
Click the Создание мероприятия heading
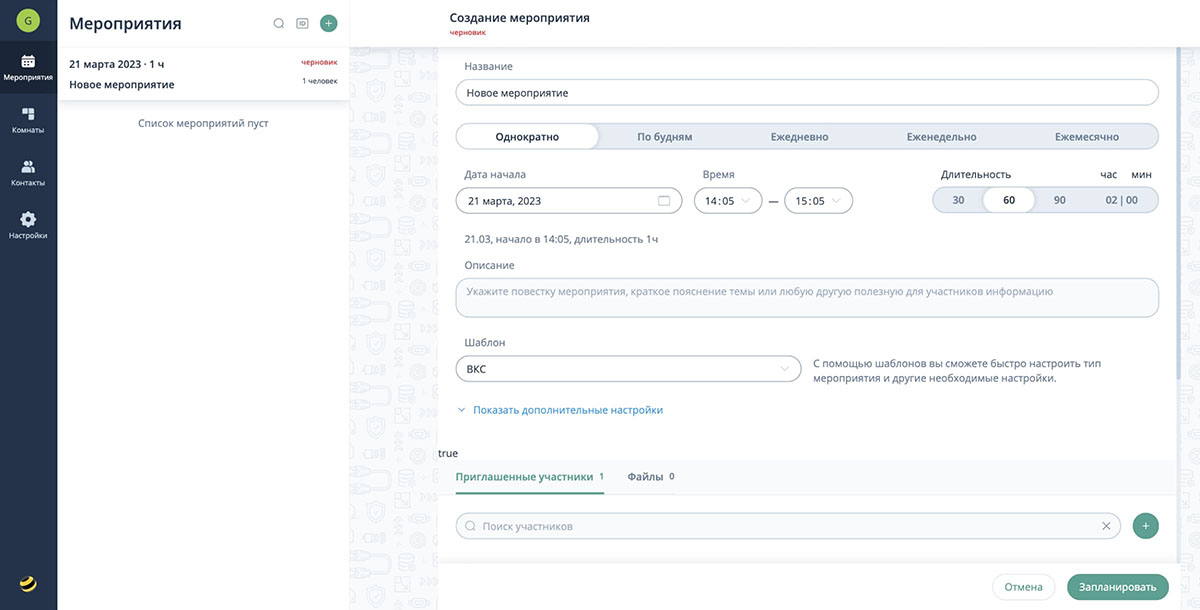(x=519, y=18)
